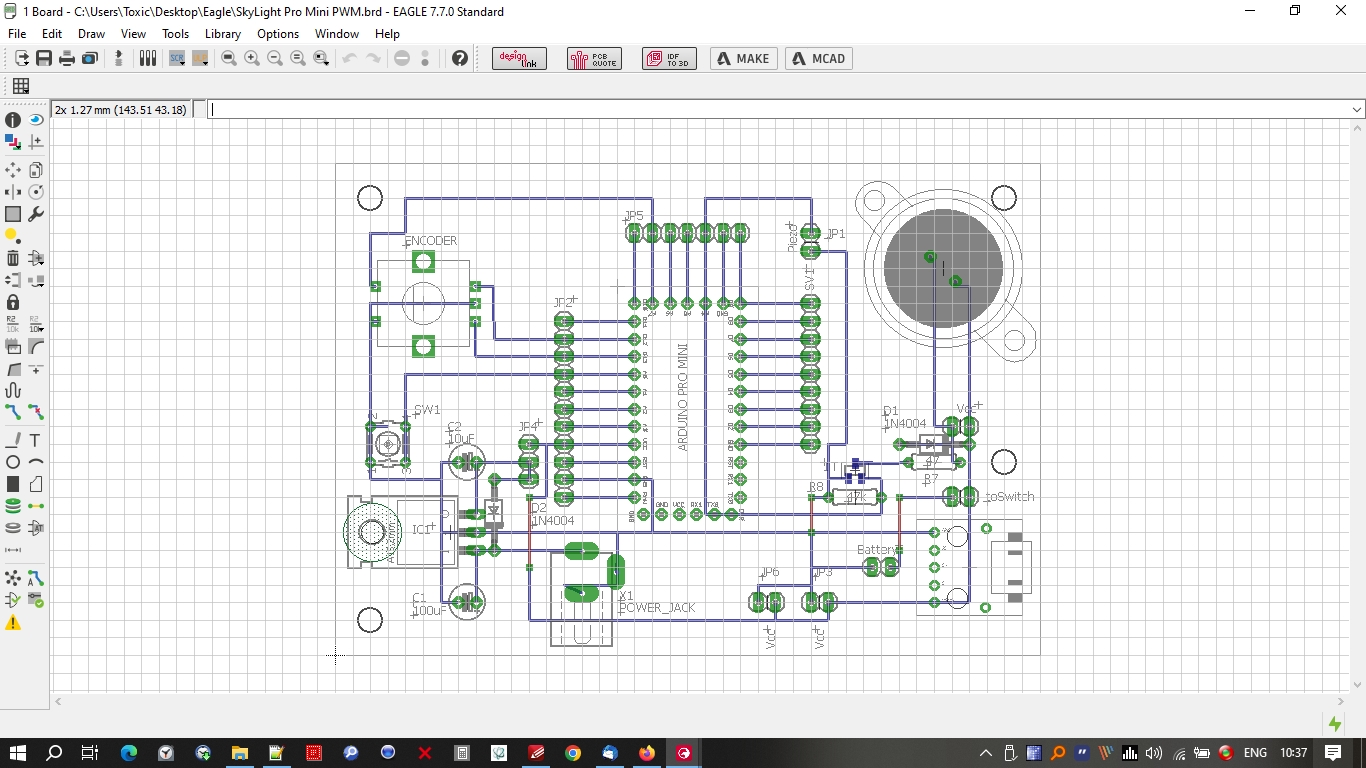The width and height of the screenshot is (1366, 768).
Task: Open the CAM processor icon
Action: point(90,59)
